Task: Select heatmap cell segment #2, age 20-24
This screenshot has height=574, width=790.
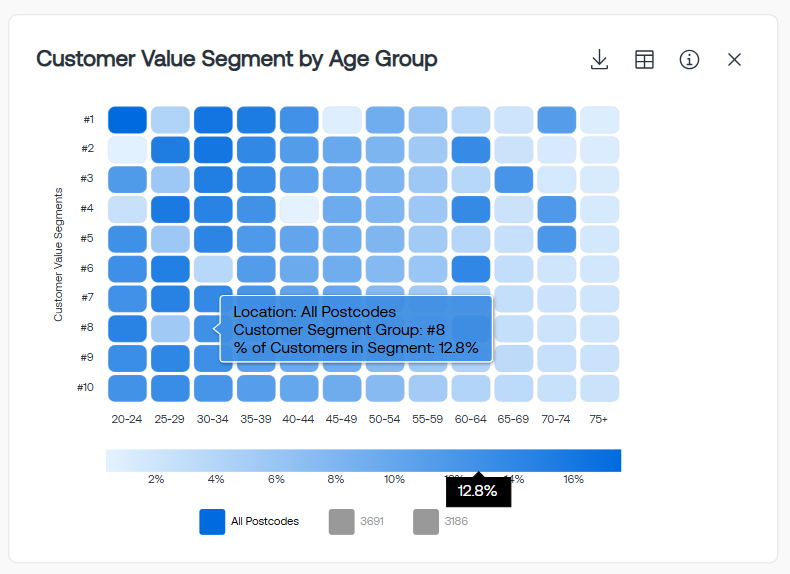Action: click(127, 150)
